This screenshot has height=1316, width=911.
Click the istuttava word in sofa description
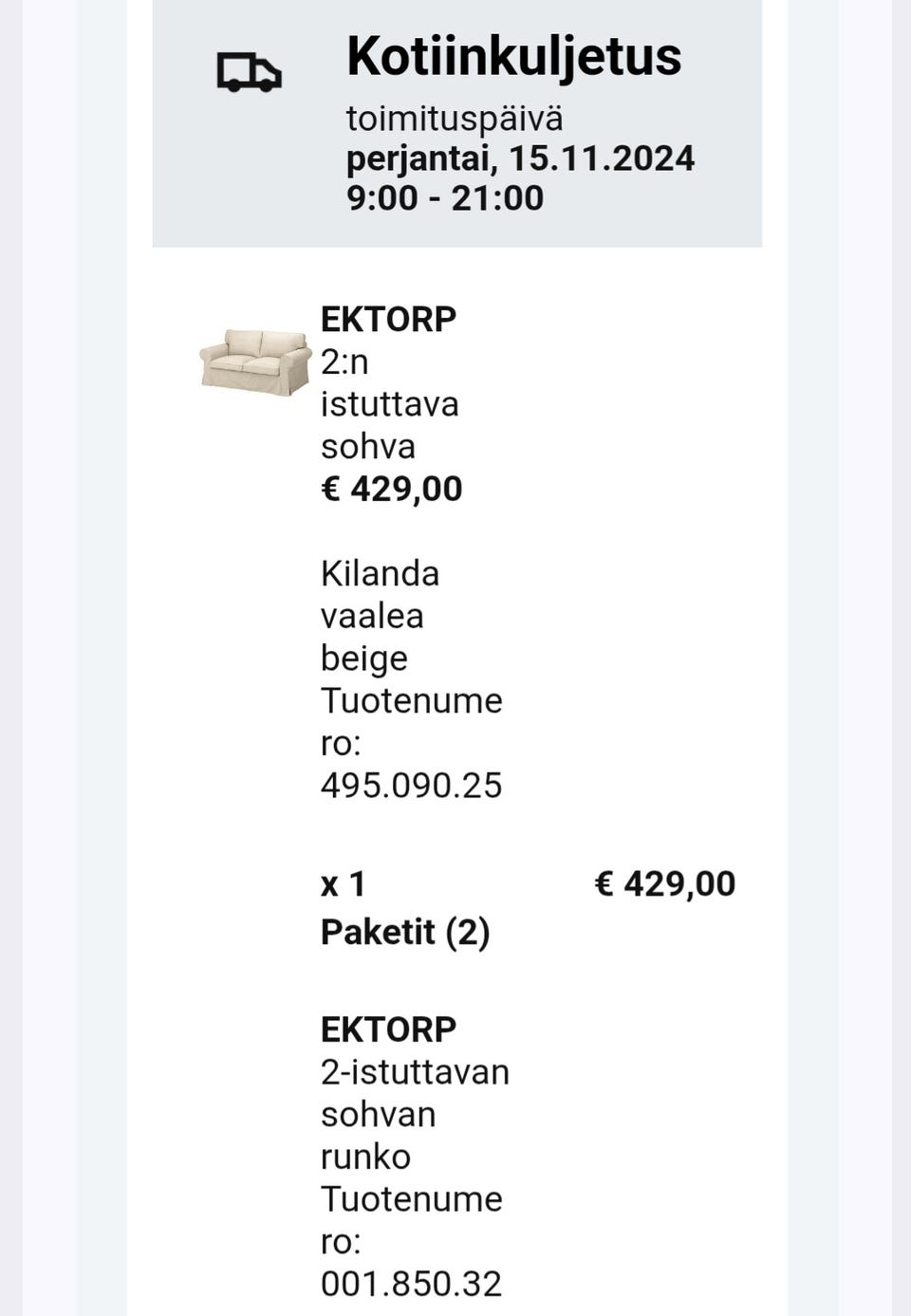[x=389, y=404]
